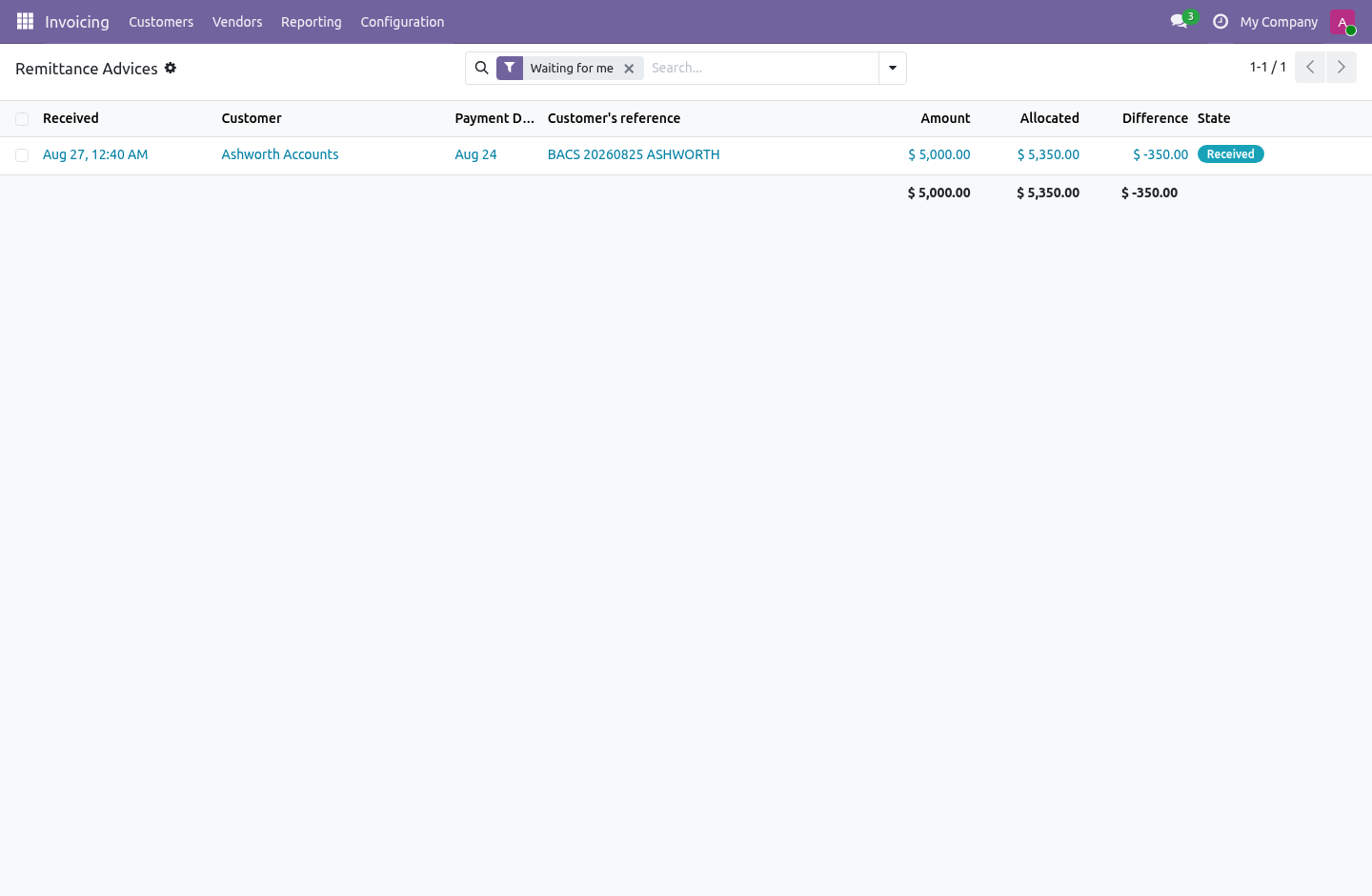Screen dimensions: 1372x896
Task: Select all records with the header checkbox
Action: [22, 119]
